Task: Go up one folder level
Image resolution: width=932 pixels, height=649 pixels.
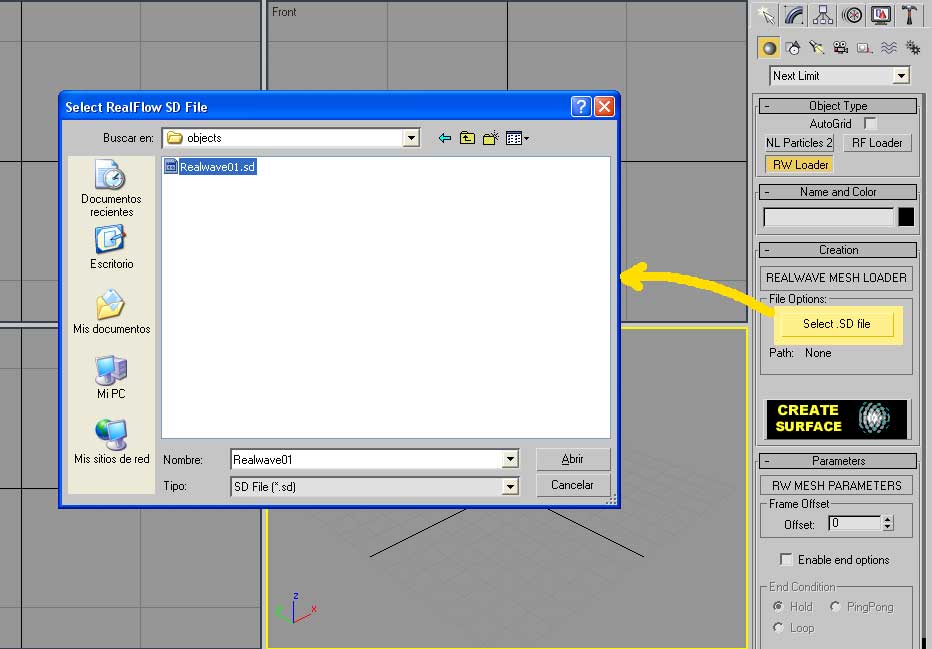Action: [467, 138]
